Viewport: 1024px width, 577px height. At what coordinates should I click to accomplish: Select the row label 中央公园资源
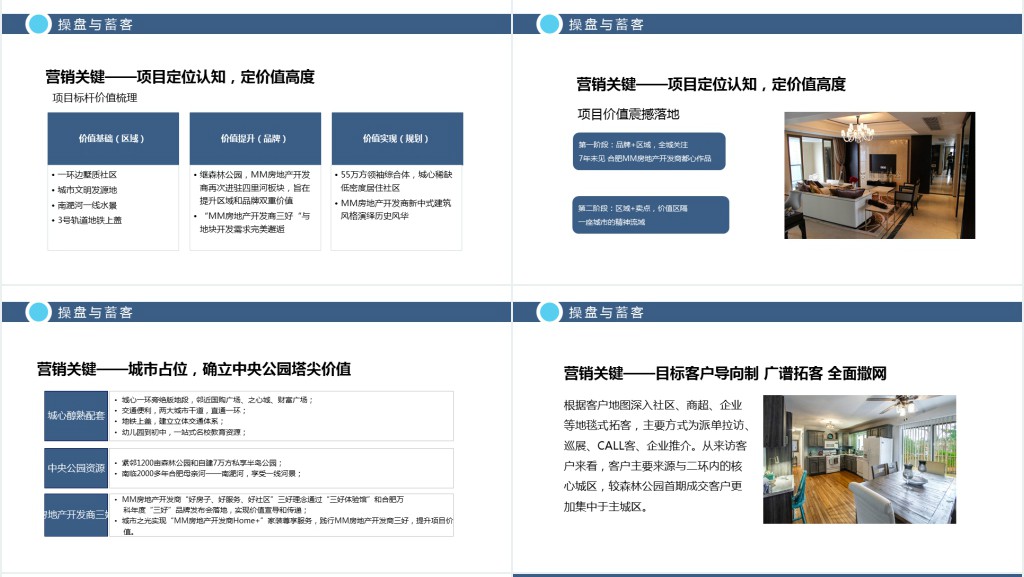pos(76,468)
